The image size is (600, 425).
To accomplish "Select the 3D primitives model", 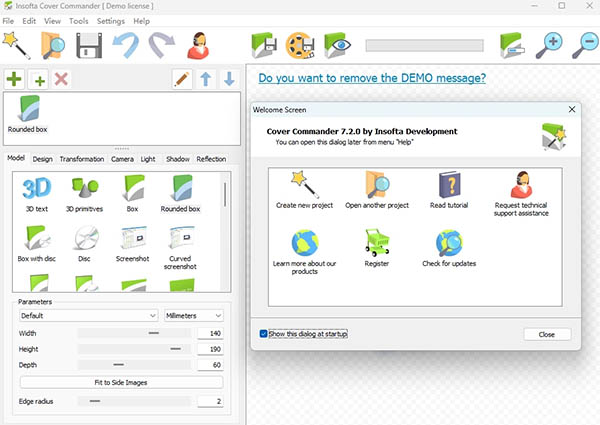I will [x=85, y=194].
